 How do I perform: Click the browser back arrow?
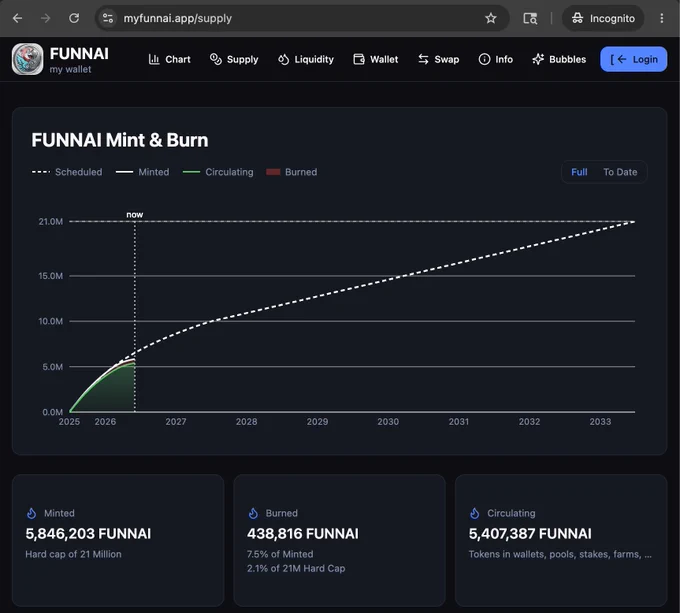click(x=17, y=18)
